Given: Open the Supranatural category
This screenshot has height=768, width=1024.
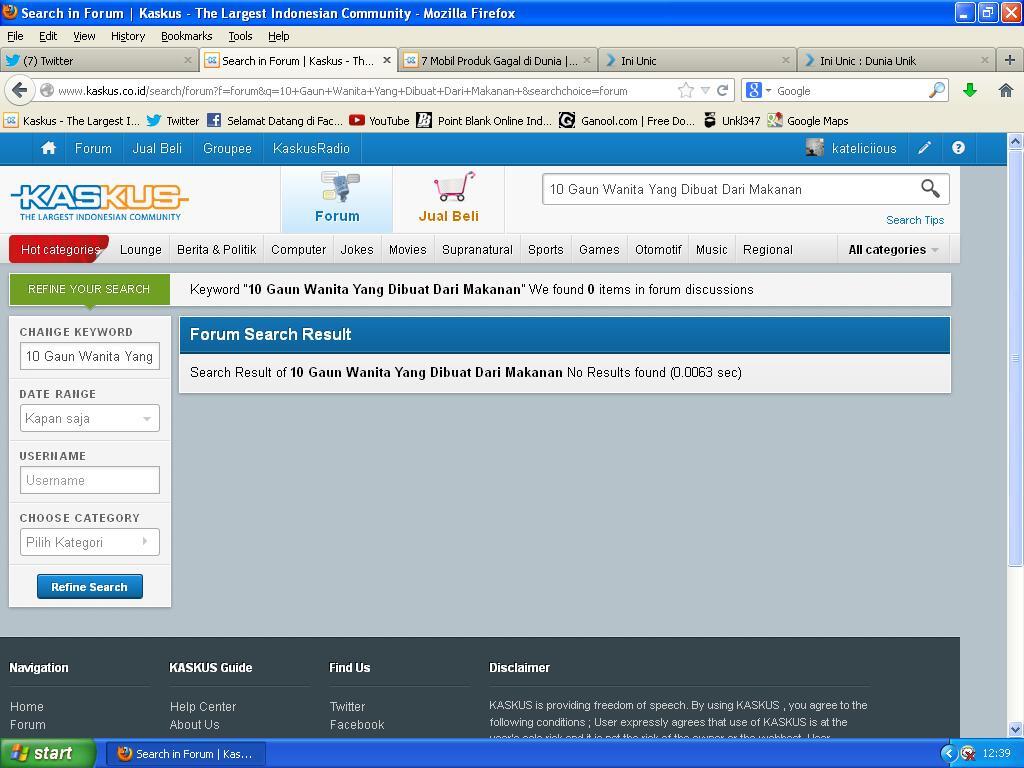Looking at the screenshot, I should (x=477, y=249).
